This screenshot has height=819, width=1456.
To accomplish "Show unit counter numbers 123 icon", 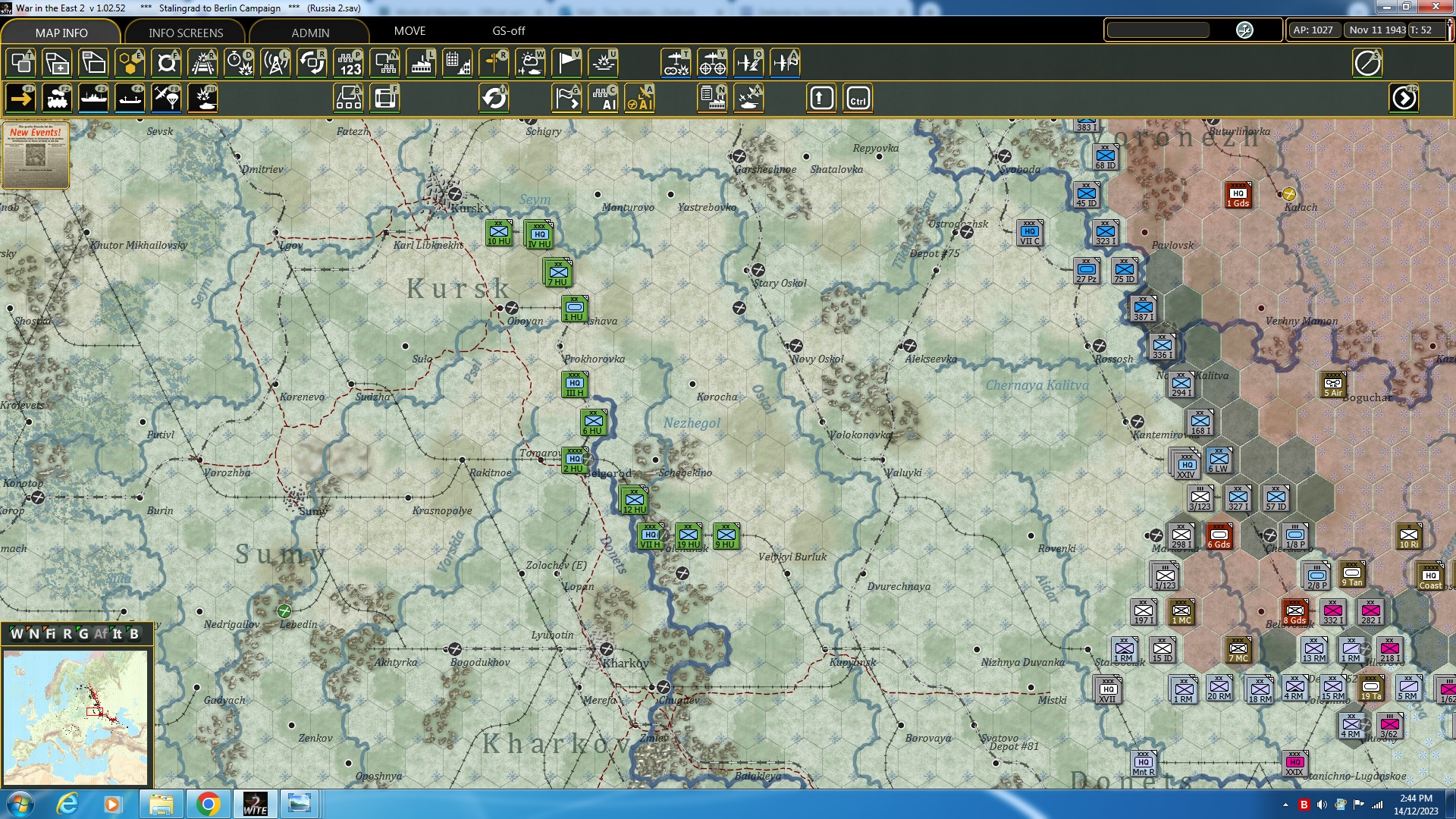I will click(348, 63).
